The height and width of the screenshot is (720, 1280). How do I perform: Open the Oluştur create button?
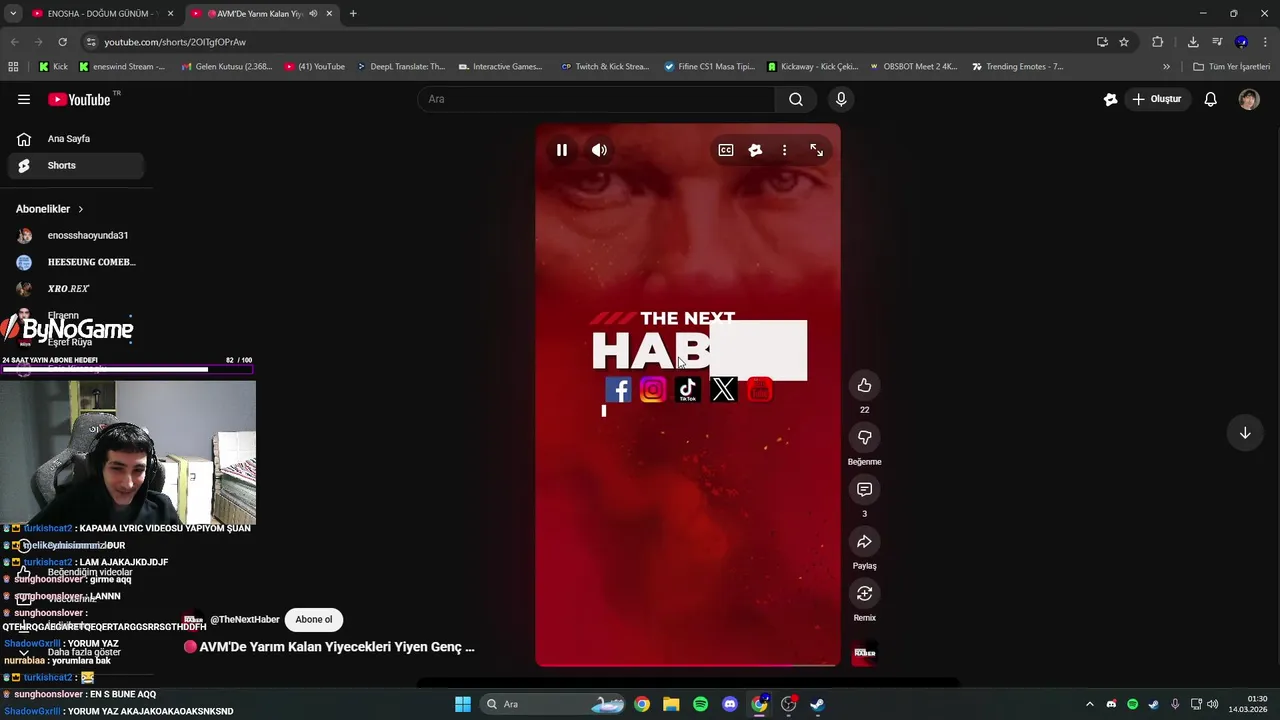point(1157,99)
